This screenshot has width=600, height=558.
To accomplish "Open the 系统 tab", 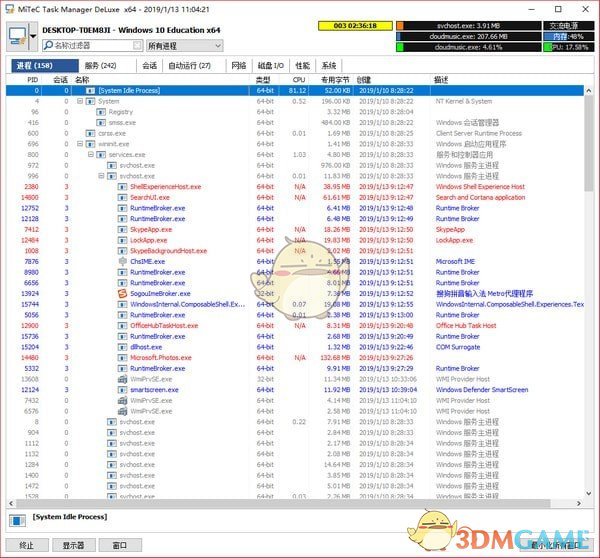I will point(329,66).
